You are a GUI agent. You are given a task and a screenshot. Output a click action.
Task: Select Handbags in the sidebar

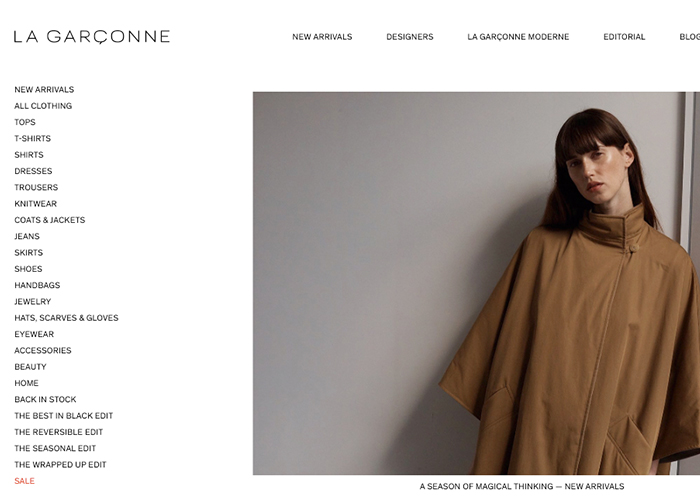[37, 285]
